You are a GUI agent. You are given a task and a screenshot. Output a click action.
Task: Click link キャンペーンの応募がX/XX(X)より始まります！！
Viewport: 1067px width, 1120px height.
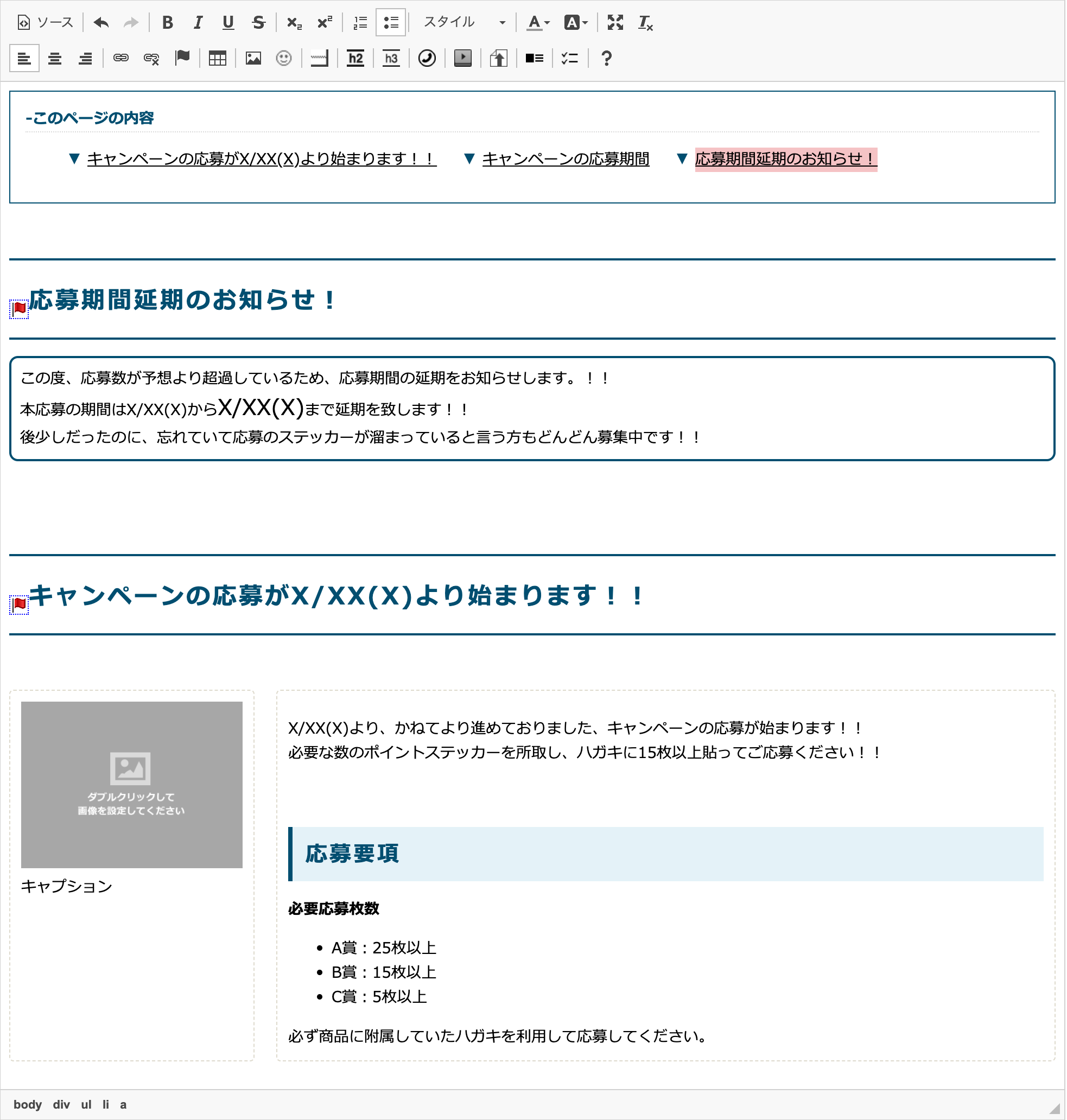[262, 158]
